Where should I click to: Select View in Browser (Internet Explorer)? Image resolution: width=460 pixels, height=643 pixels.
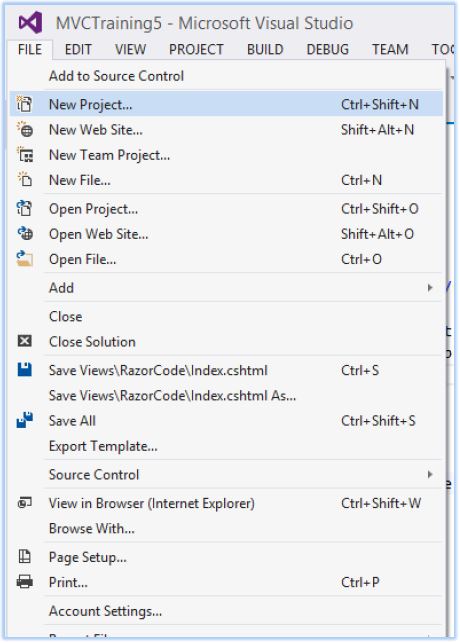[152, 503]
